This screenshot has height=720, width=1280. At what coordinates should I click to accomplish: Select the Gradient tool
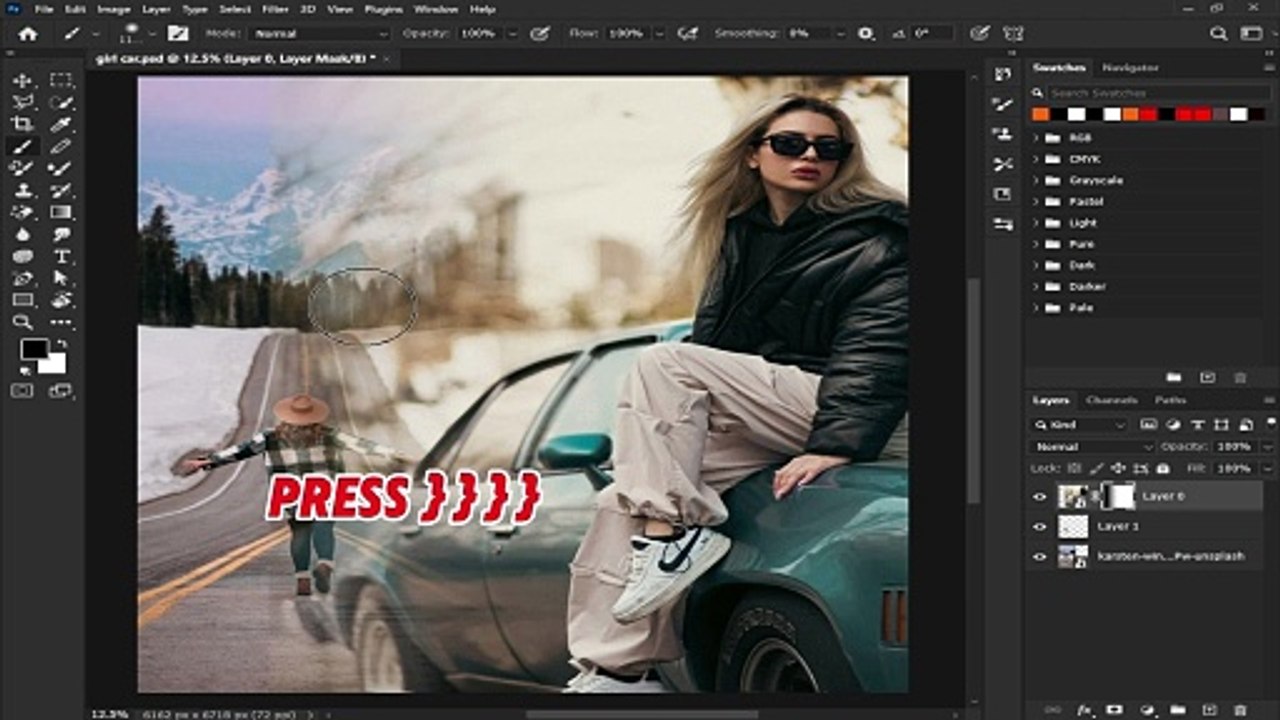point(62,213)
